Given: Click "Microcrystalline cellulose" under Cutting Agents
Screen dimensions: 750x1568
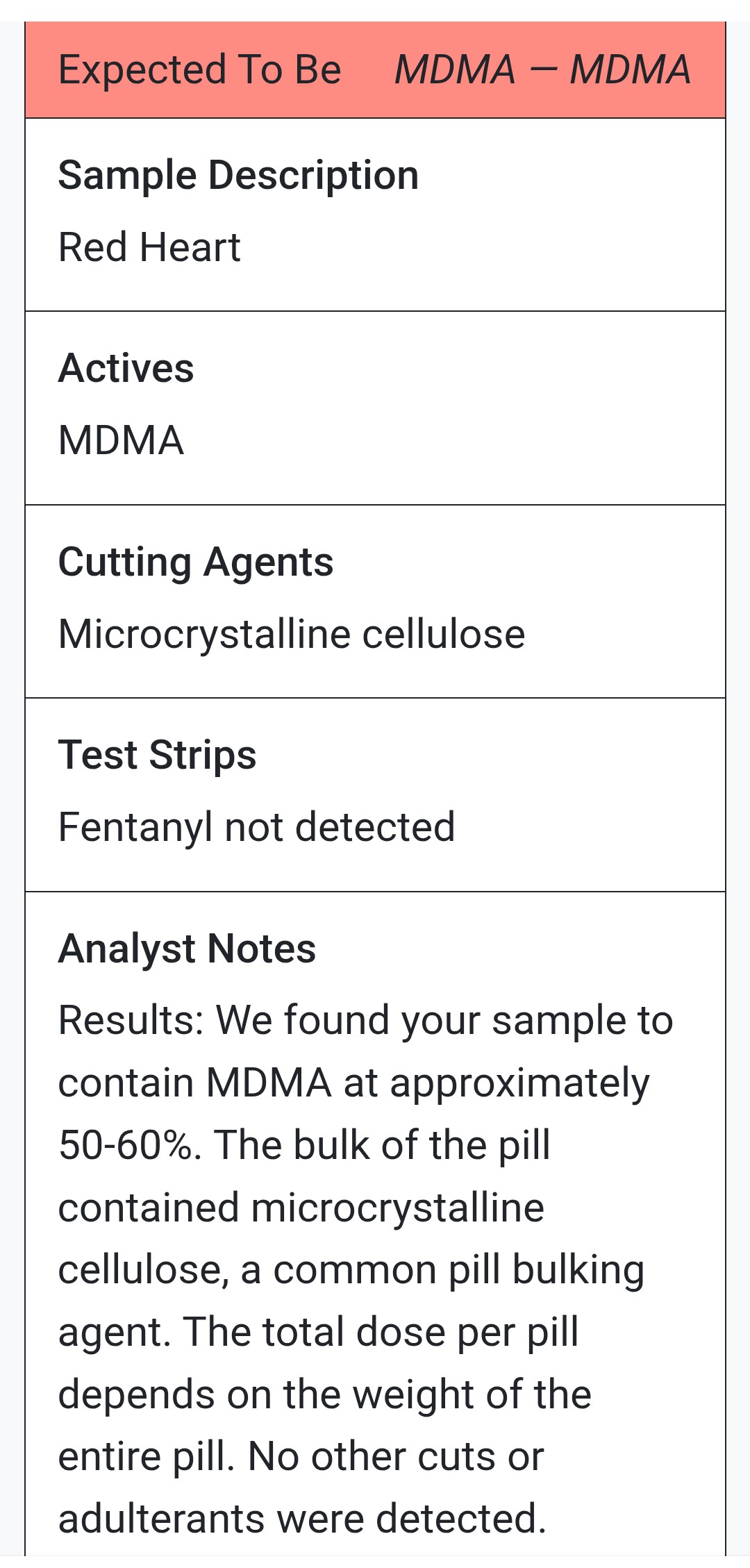Looking at the screenshot, I should pyautogui.click(x=292, y=634).
